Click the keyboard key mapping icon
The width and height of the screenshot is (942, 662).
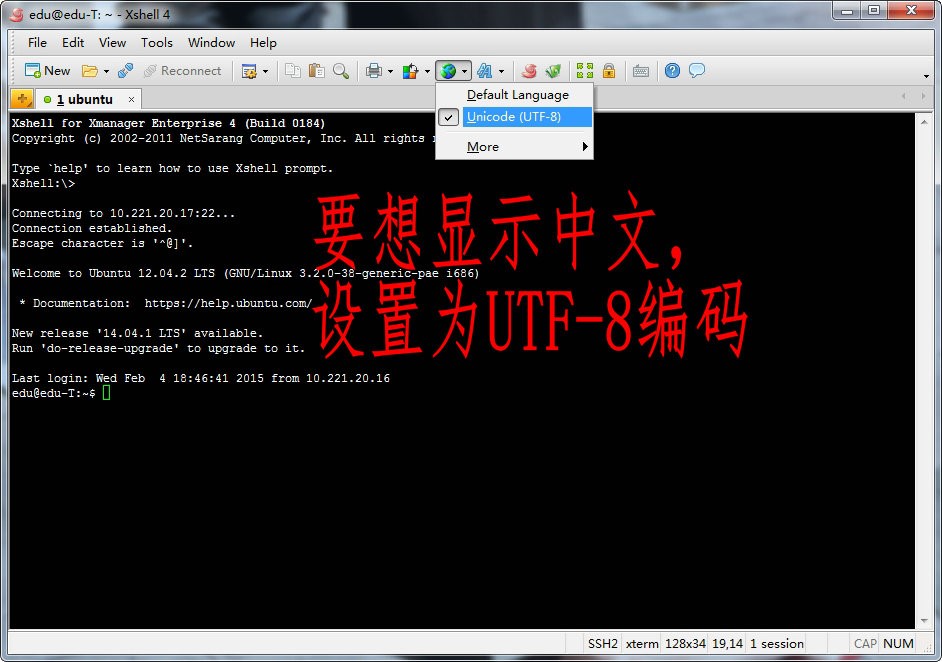tap(640, 71)
